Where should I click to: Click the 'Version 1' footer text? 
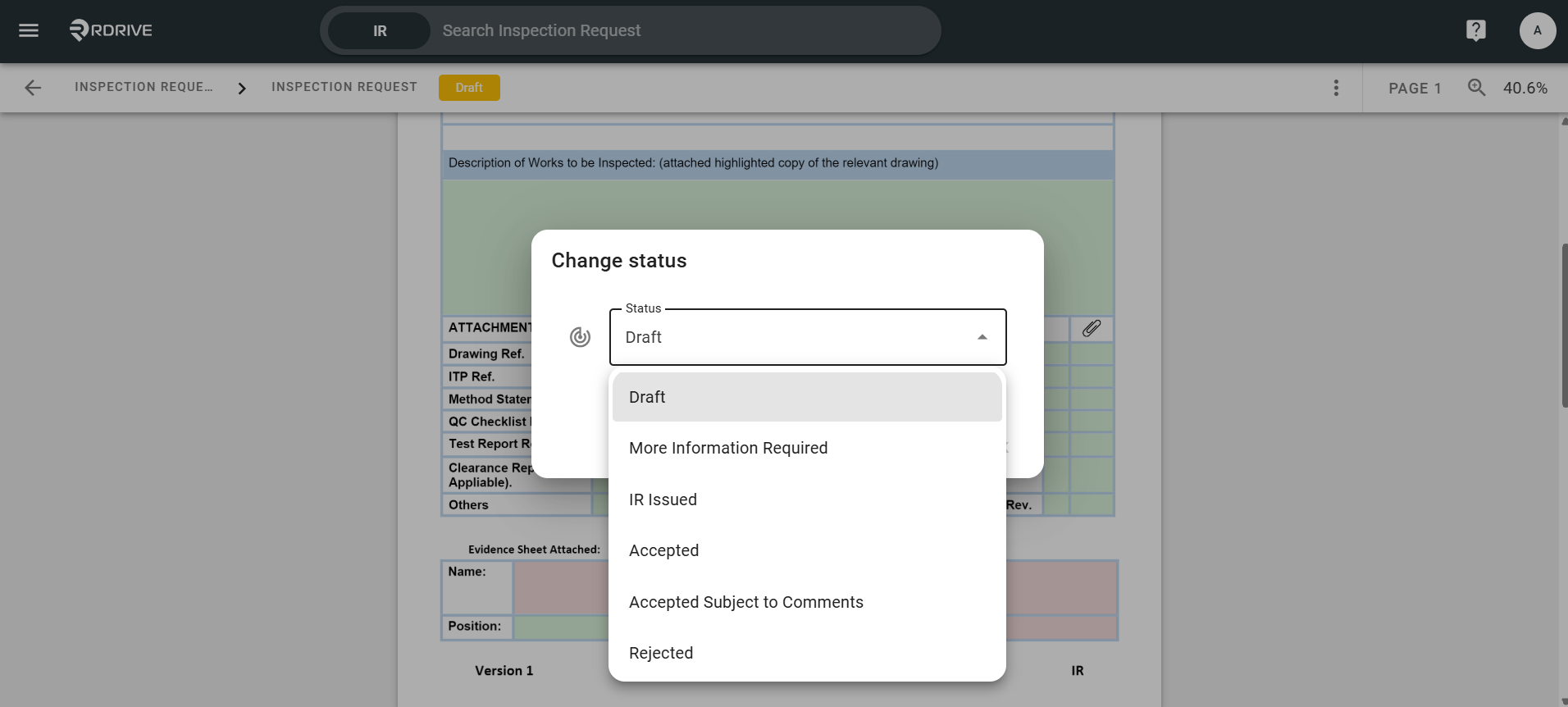pyautogui.click(x=504, y=671)
